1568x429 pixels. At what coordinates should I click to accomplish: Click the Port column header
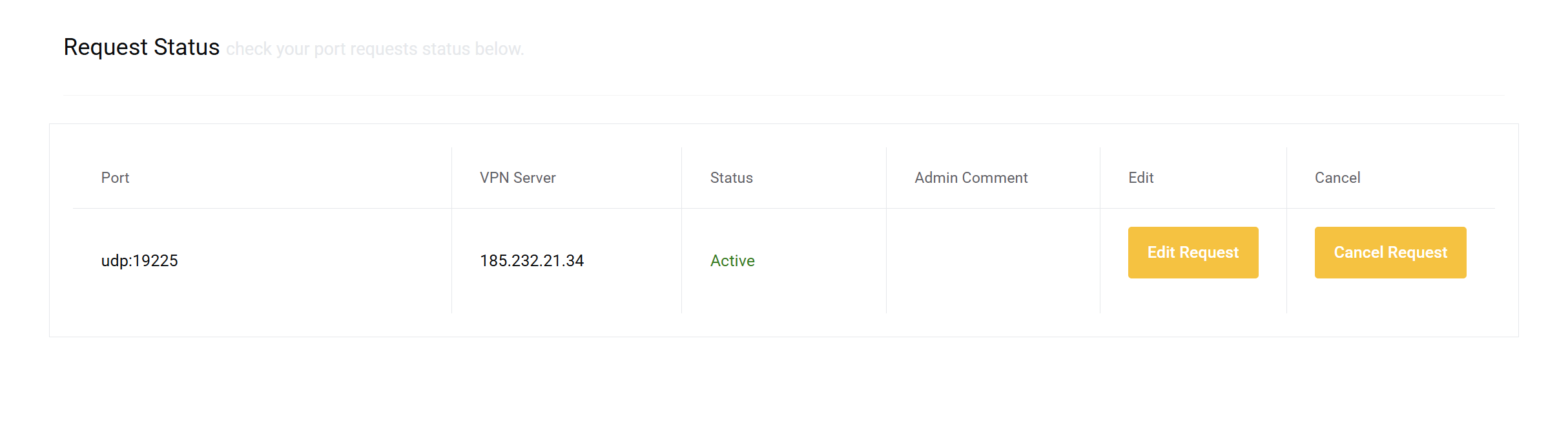(x=115, y=178)
